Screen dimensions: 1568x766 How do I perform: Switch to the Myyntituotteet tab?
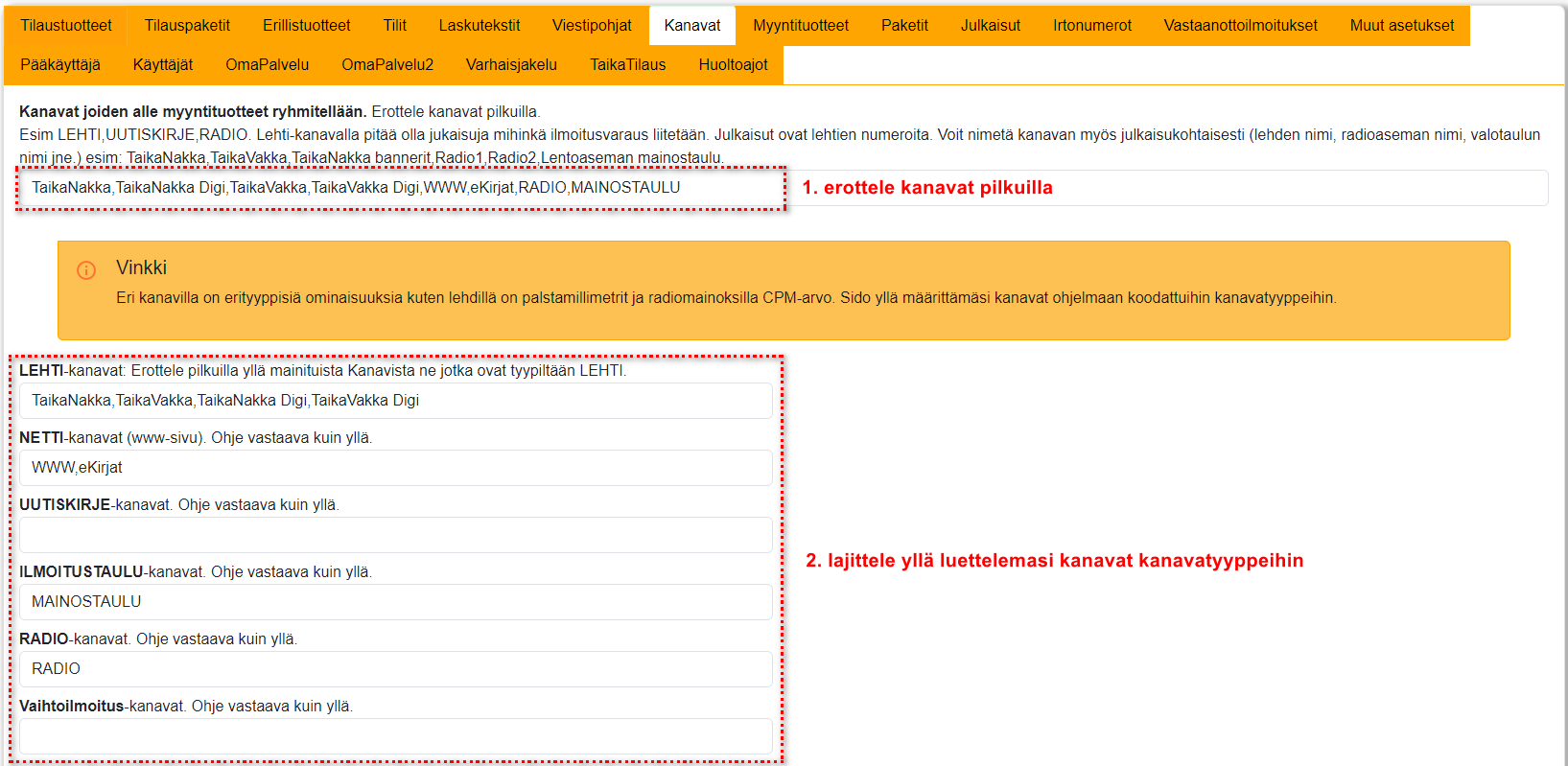pyautogui.click(x=801, y=26)
